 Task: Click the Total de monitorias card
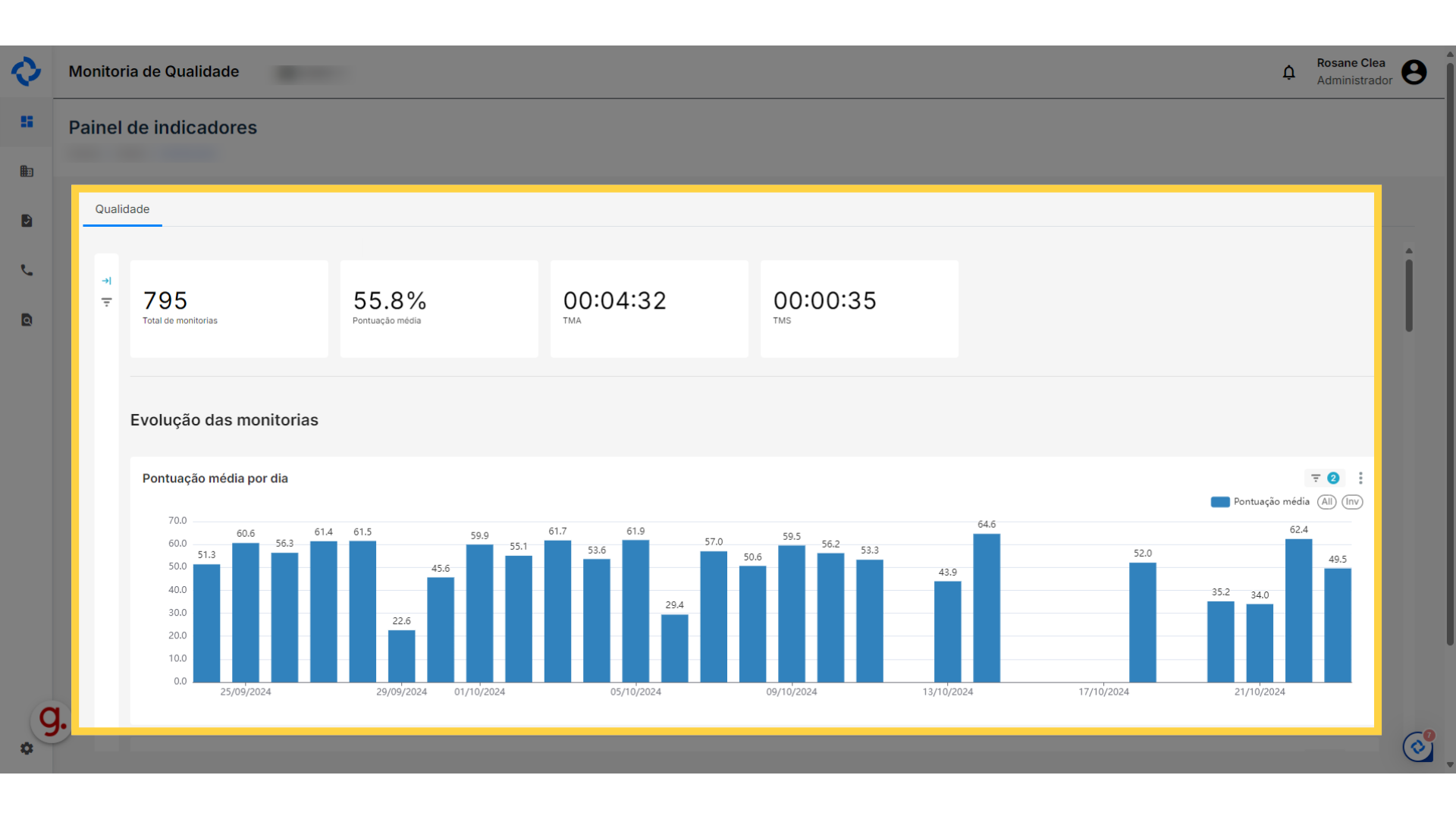pos(228,309)
